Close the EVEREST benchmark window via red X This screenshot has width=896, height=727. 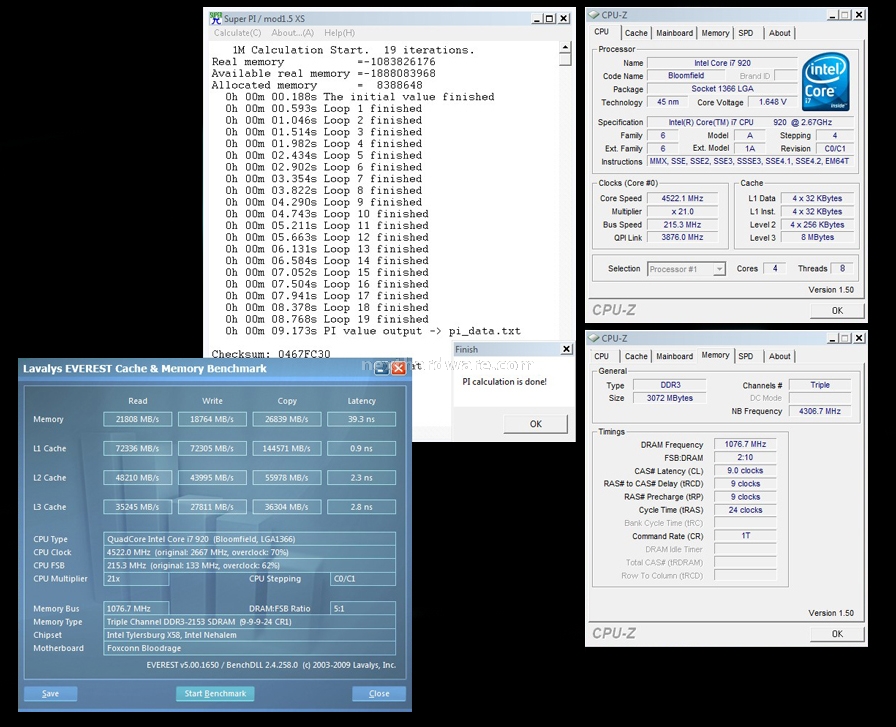pyautogui.click(x=399, y=369)
